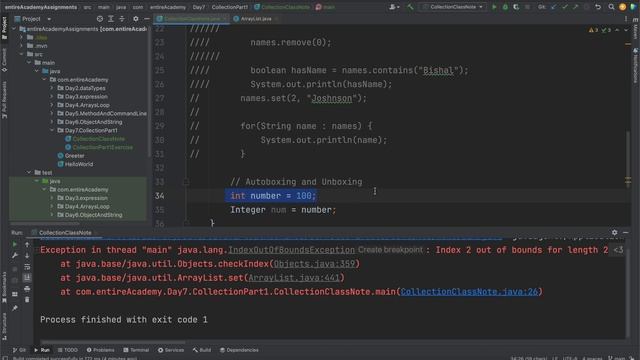Screen dimensions: 640x360
Task: Pin the Run tab with pin icon
Action: (x=15, y=308)
